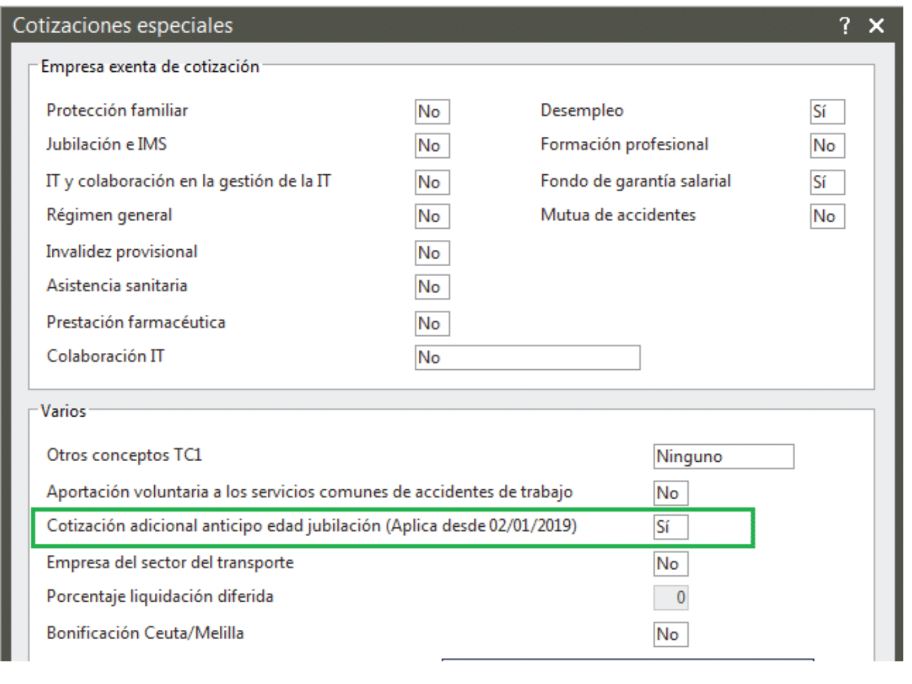Click the Bonificación Ceuta/Melilla No field
Viewport: 912px width, 684px height.
pyautogui.click(x=671, y=634)
